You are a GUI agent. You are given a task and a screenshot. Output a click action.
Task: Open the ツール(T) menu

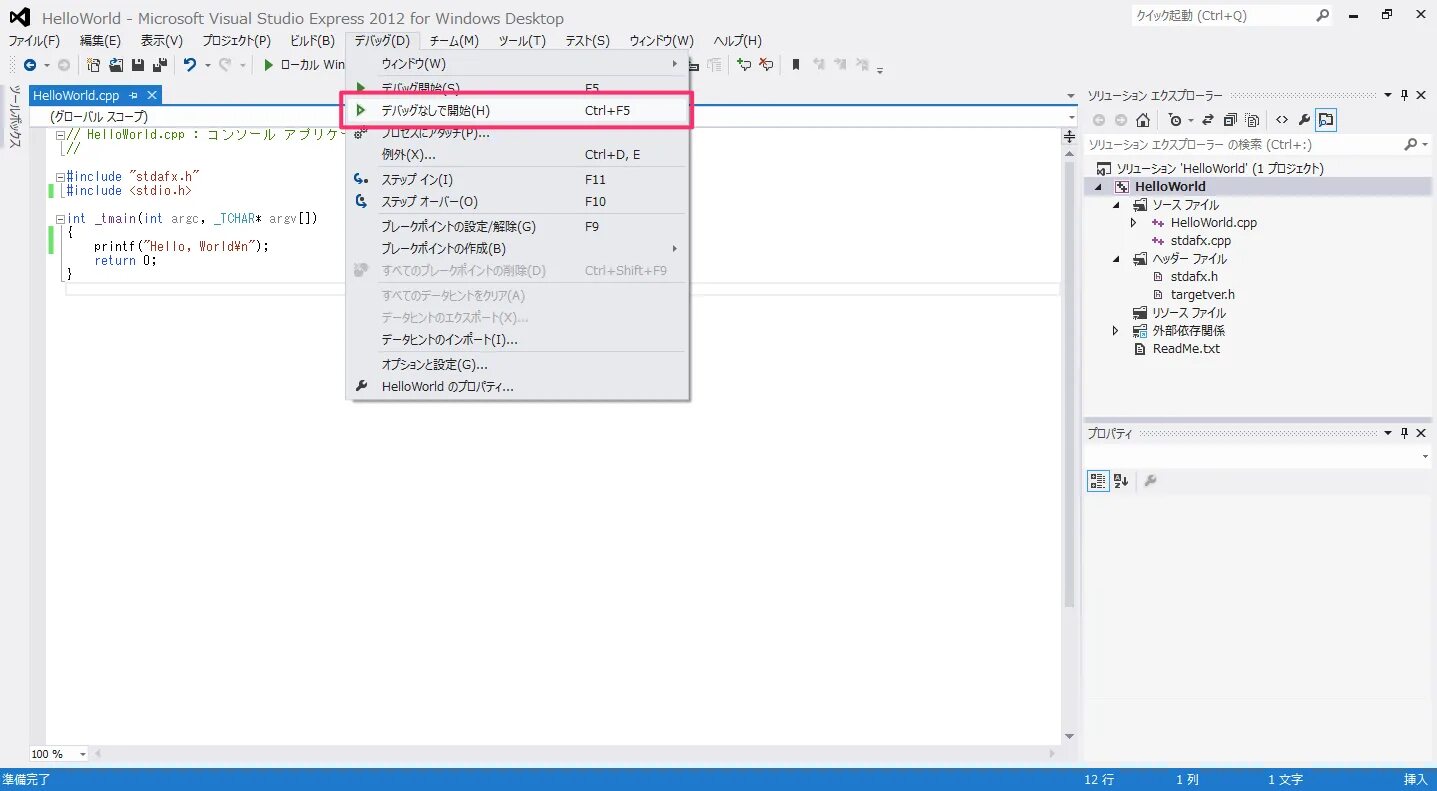click(522, 41)
